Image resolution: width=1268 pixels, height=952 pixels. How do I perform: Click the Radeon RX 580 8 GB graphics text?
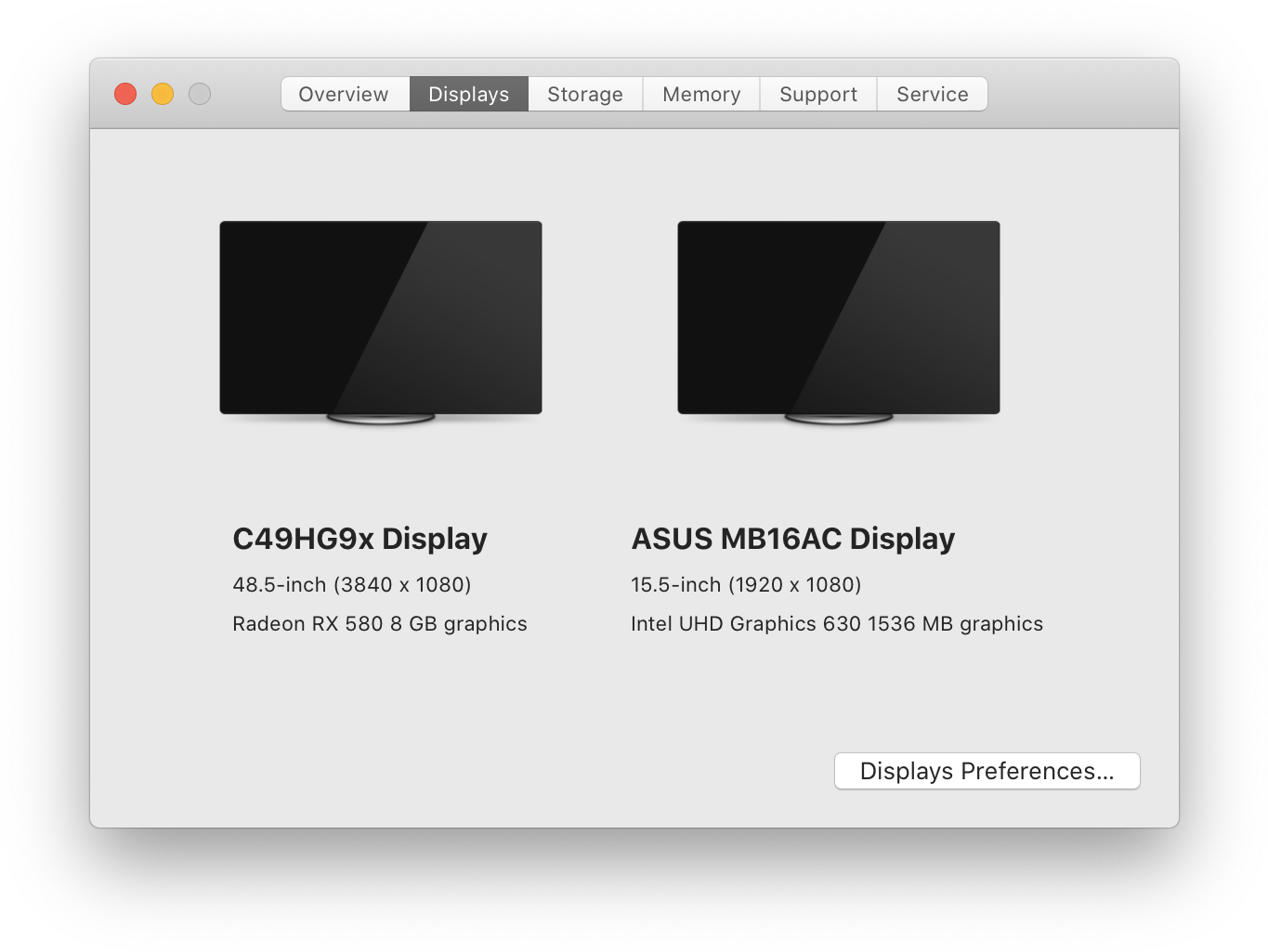point(380,624)
